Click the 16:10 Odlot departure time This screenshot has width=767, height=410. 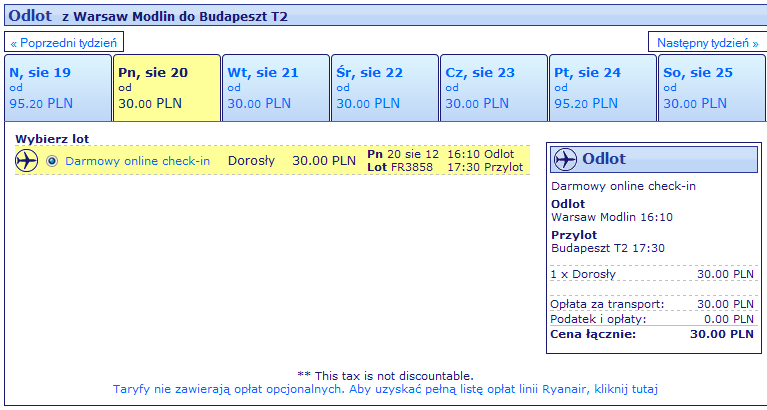coord(485,154)
